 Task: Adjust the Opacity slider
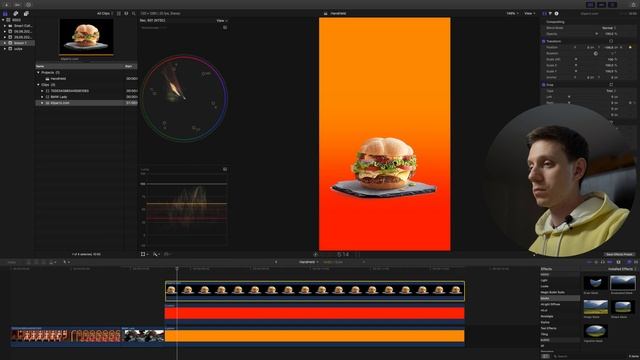(x=596, y=34)
